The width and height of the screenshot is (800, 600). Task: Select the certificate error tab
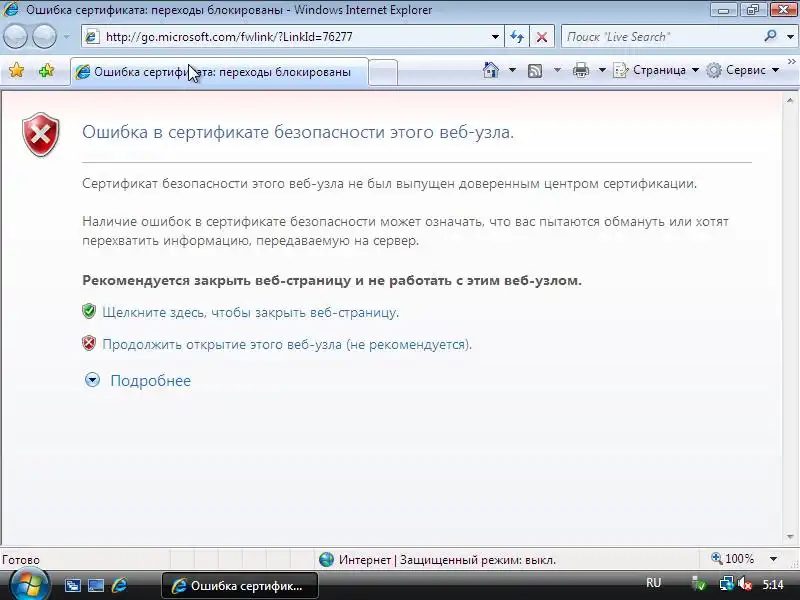pyautogui.click(x=219, y=72)
